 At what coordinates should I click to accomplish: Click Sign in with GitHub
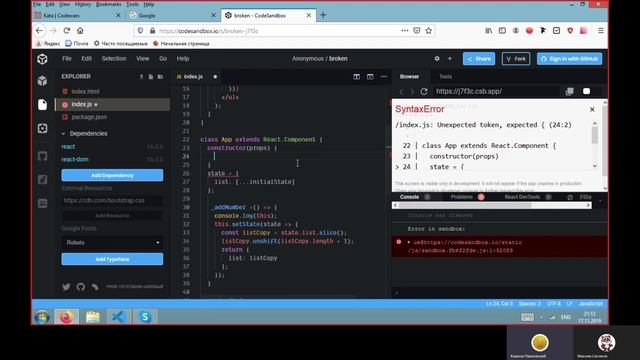[x=570, y=59]
